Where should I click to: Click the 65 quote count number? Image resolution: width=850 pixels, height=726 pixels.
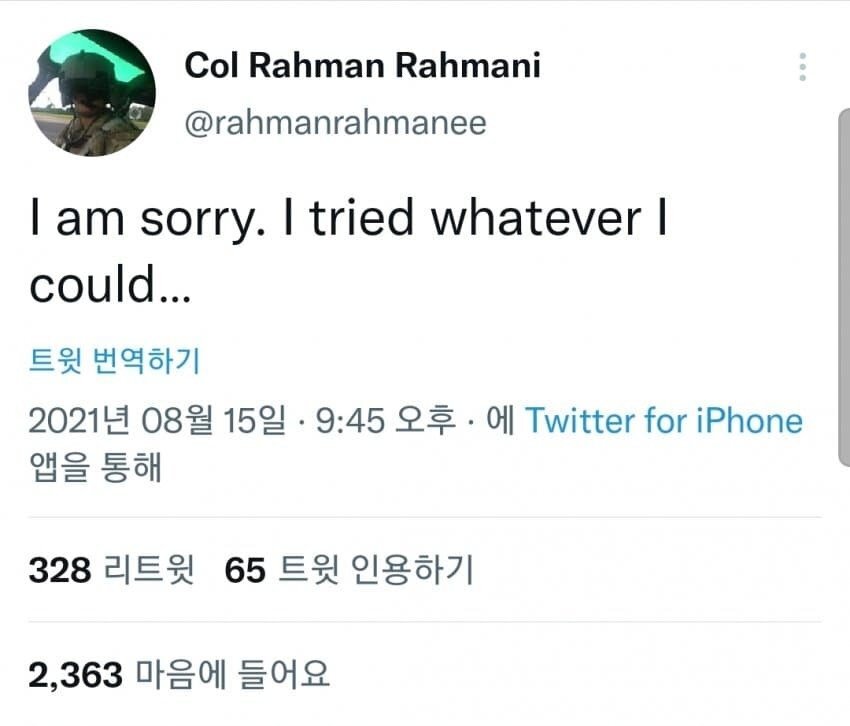click(244, 570)
